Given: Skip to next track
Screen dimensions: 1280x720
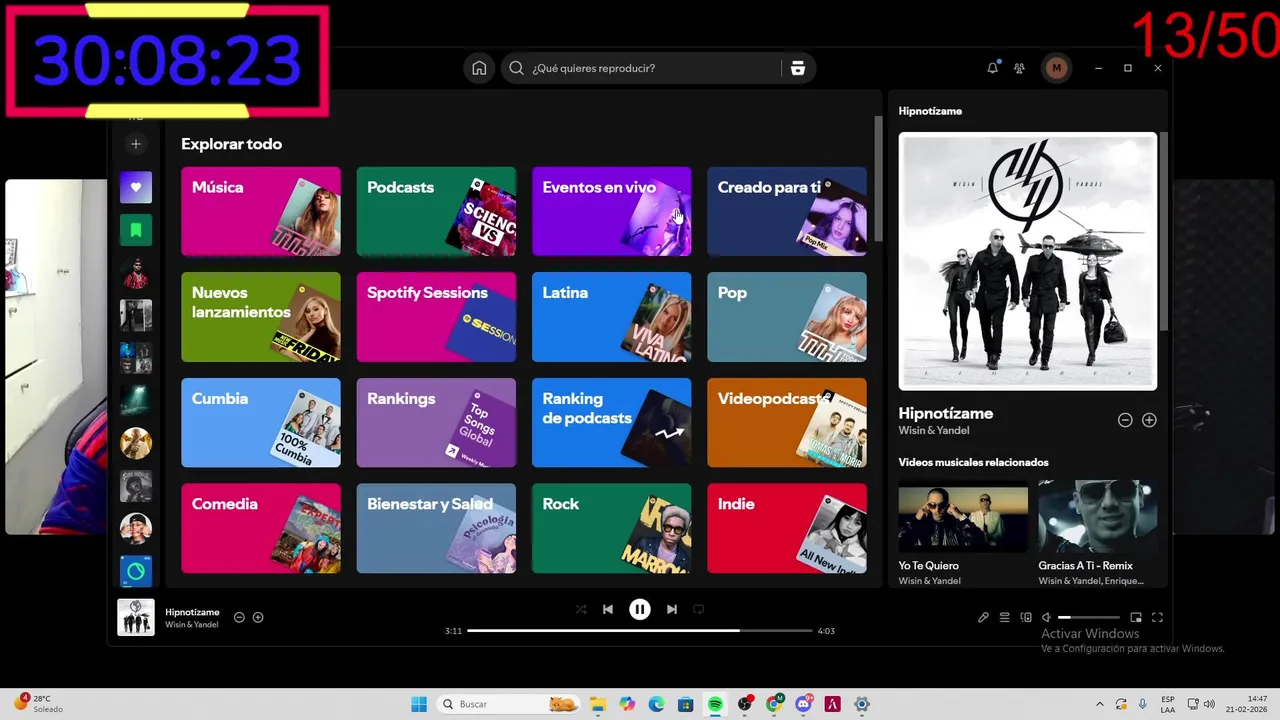Looking at the screenshot, I should click(672, 609).
